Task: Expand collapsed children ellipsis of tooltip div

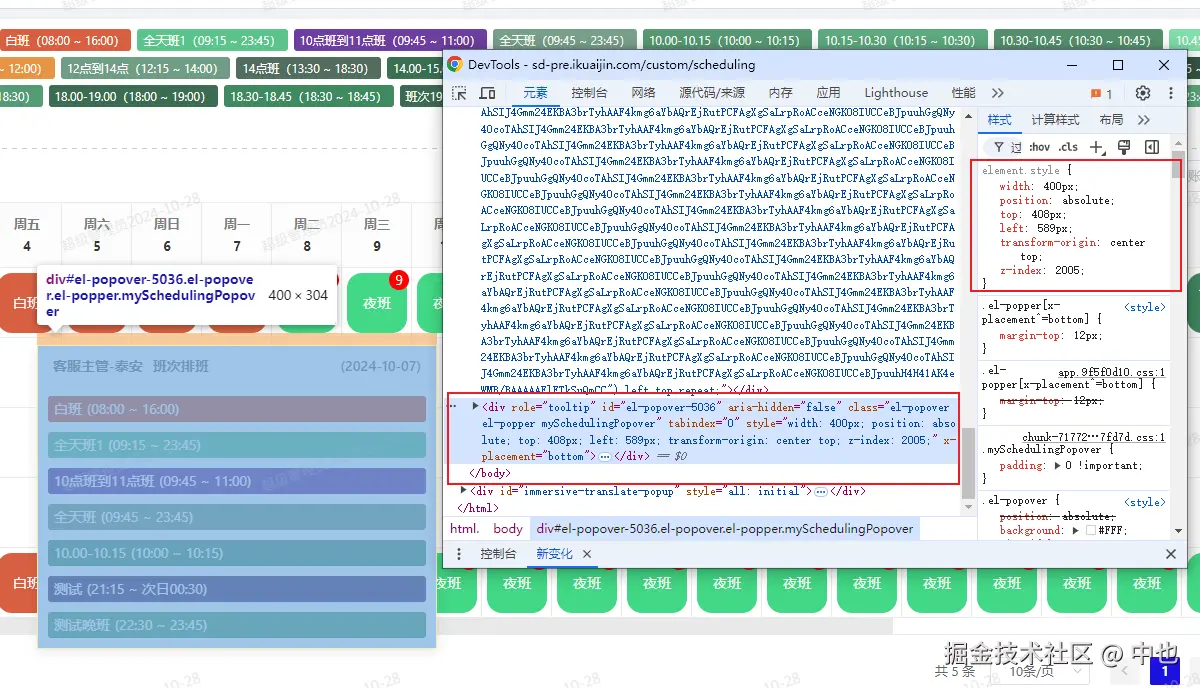Action: pyautogui.click(x=604, y=456)
